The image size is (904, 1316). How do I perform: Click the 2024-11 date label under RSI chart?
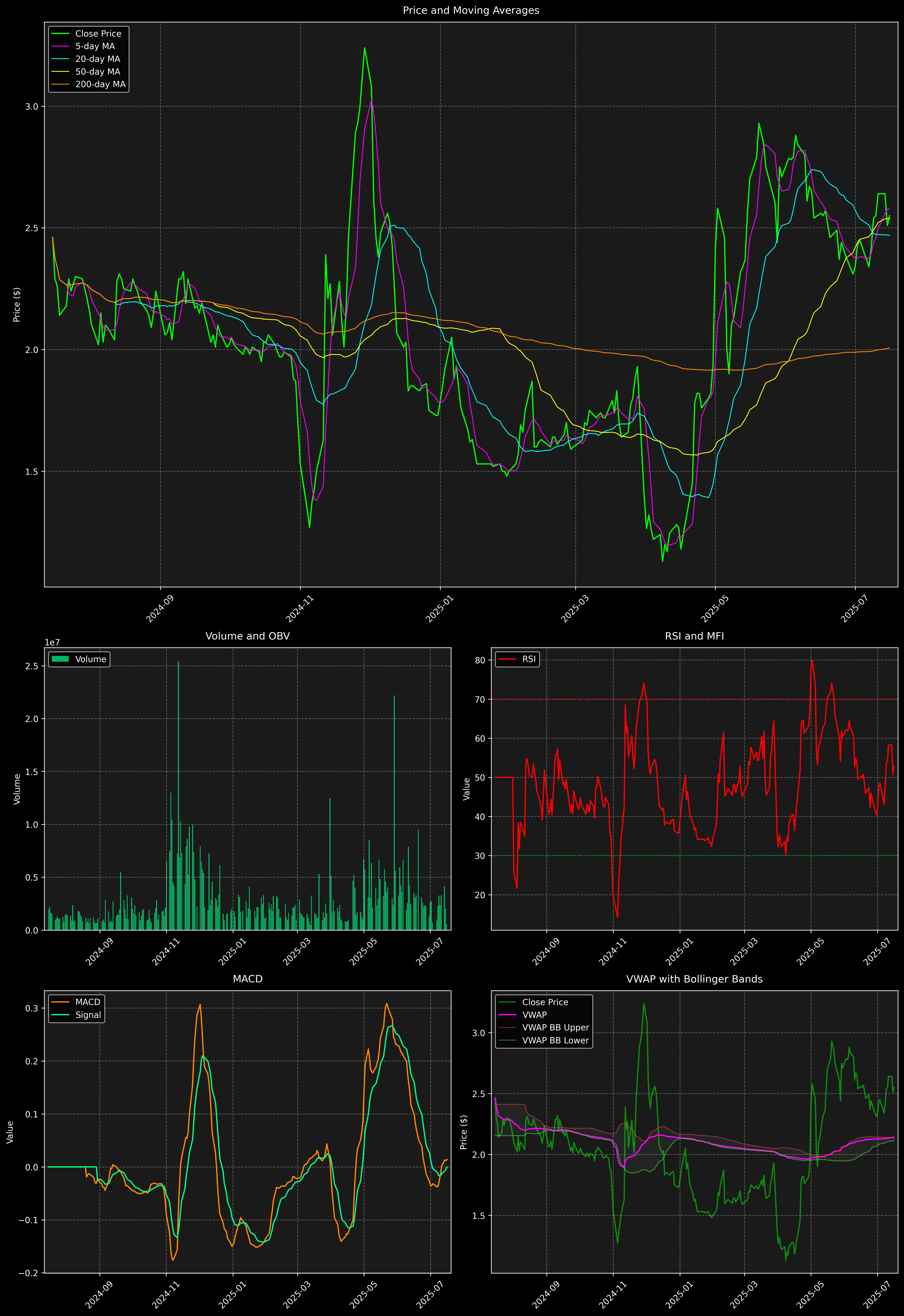(x=613, y=951)
